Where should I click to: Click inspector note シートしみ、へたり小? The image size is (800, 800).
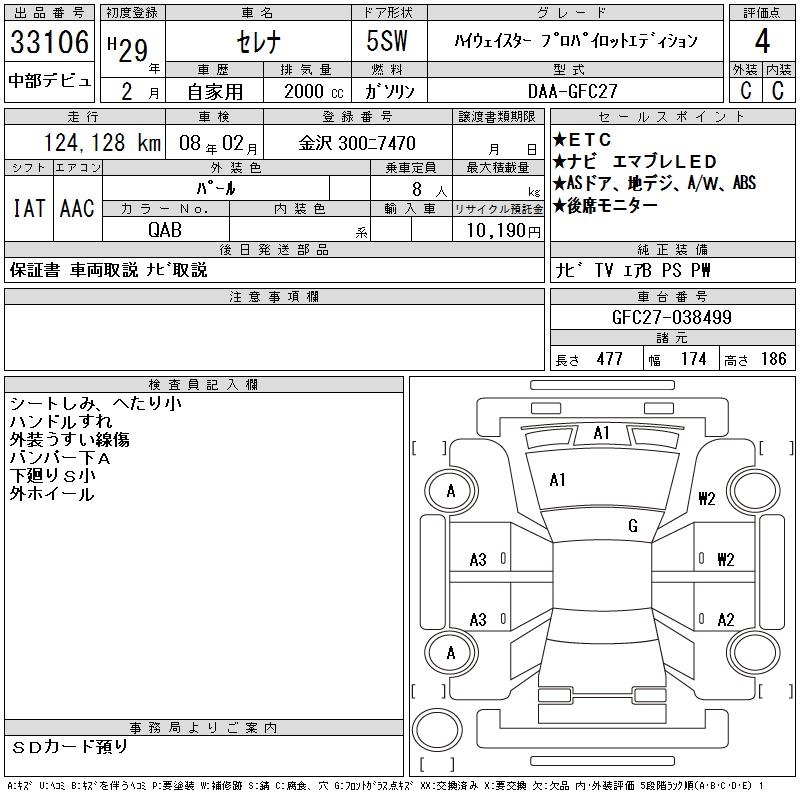click(95, 404)
